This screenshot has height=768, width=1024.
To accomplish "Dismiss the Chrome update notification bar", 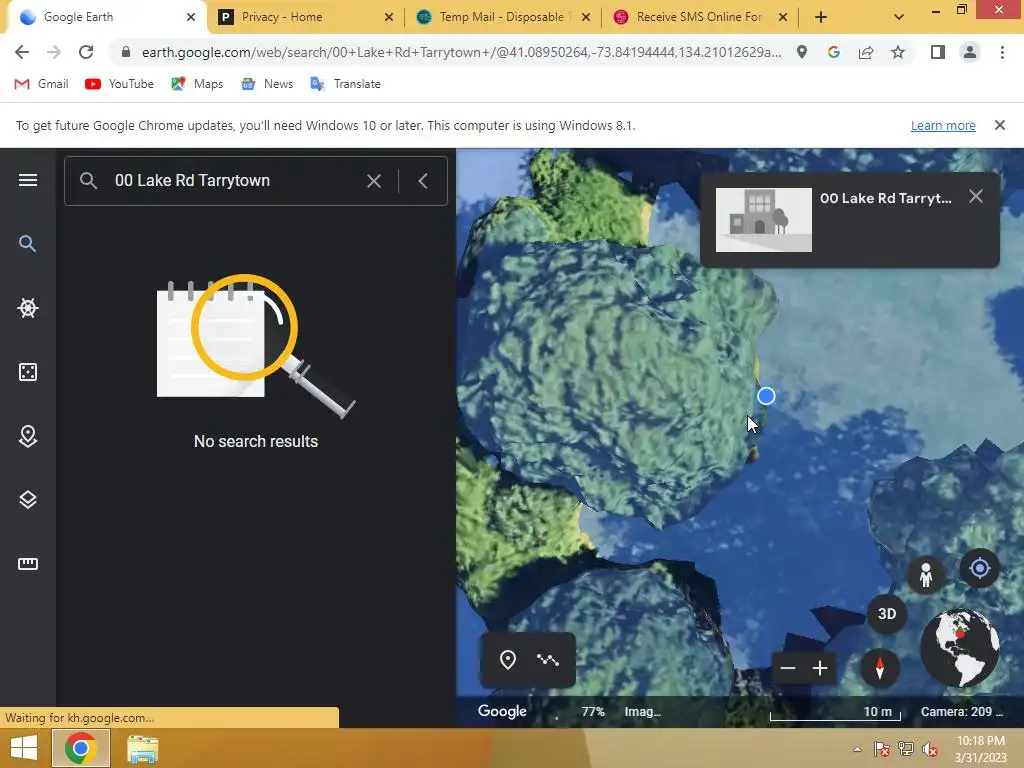I will [999, 125].
